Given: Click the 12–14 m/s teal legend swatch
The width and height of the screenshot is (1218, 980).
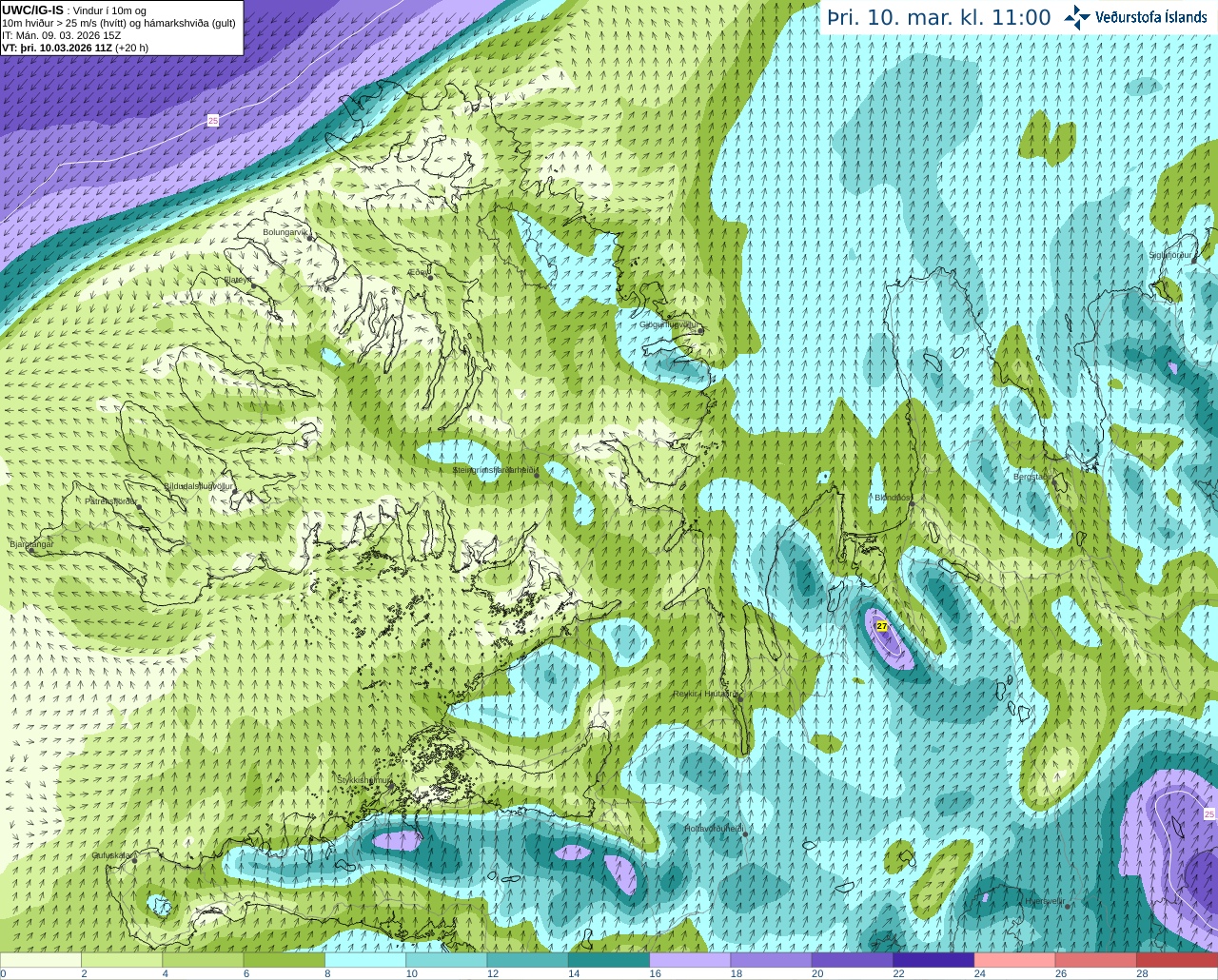Looking at the screenshot, I should click(x=527, y=960).
